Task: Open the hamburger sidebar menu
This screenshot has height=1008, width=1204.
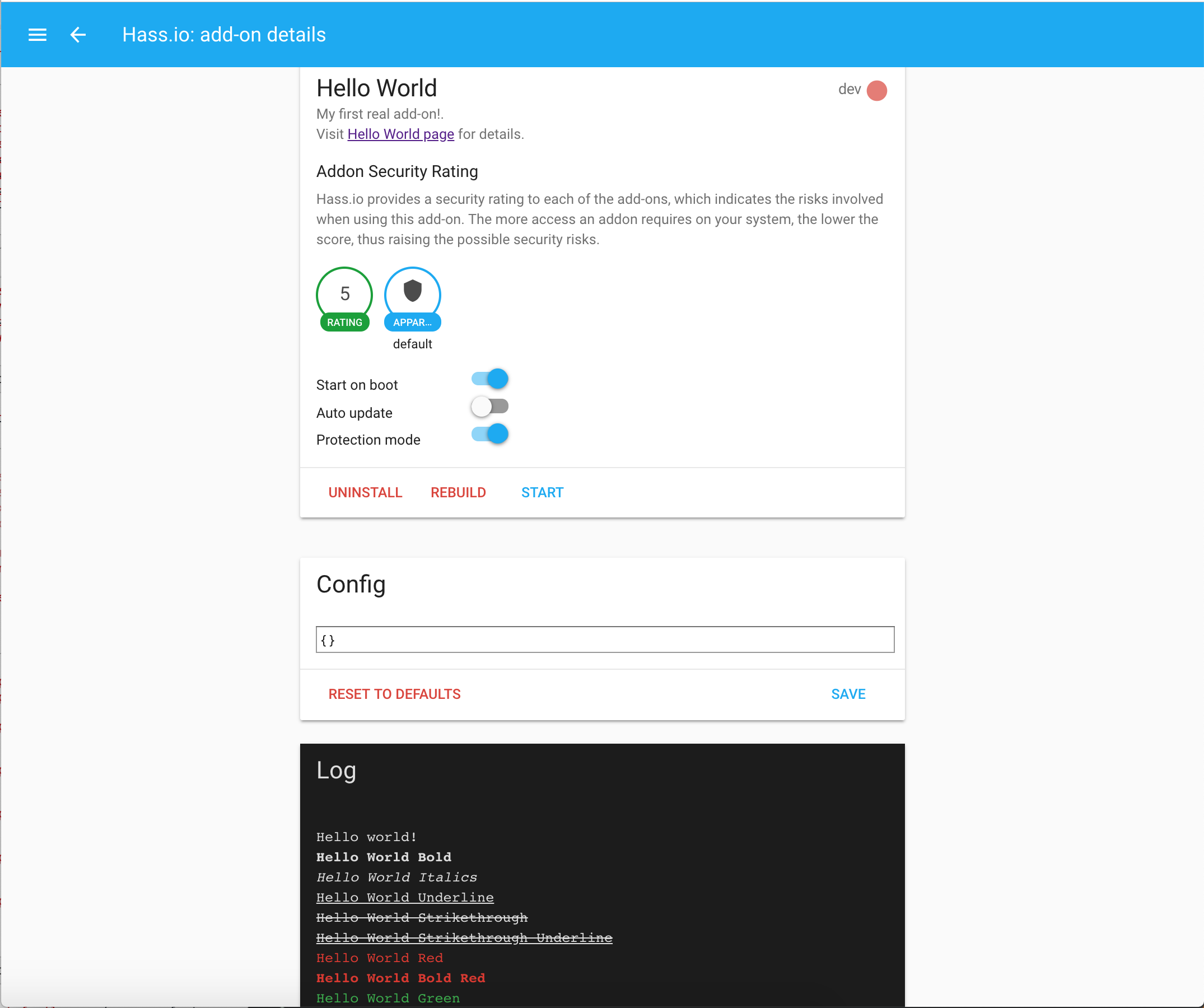Action: coord(38,35)
